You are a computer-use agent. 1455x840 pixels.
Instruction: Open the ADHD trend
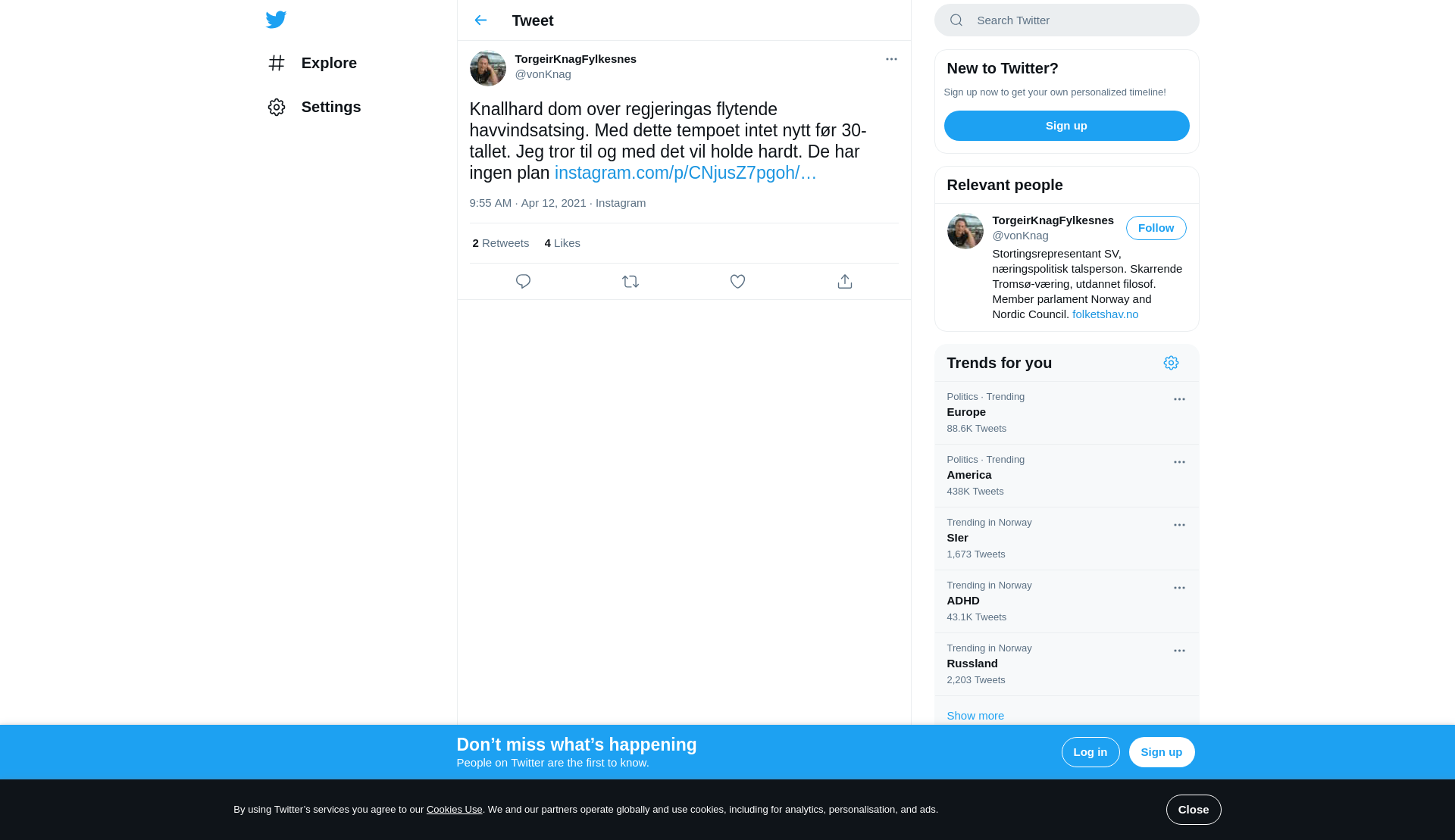point(1066,601)
